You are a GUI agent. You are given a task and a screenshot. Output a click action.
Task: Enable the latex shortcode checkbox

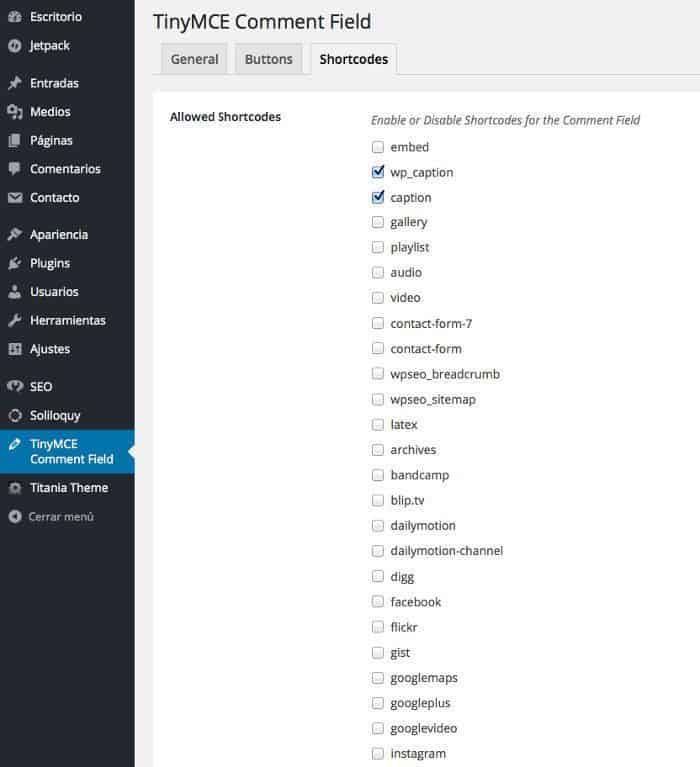(378, 425)
